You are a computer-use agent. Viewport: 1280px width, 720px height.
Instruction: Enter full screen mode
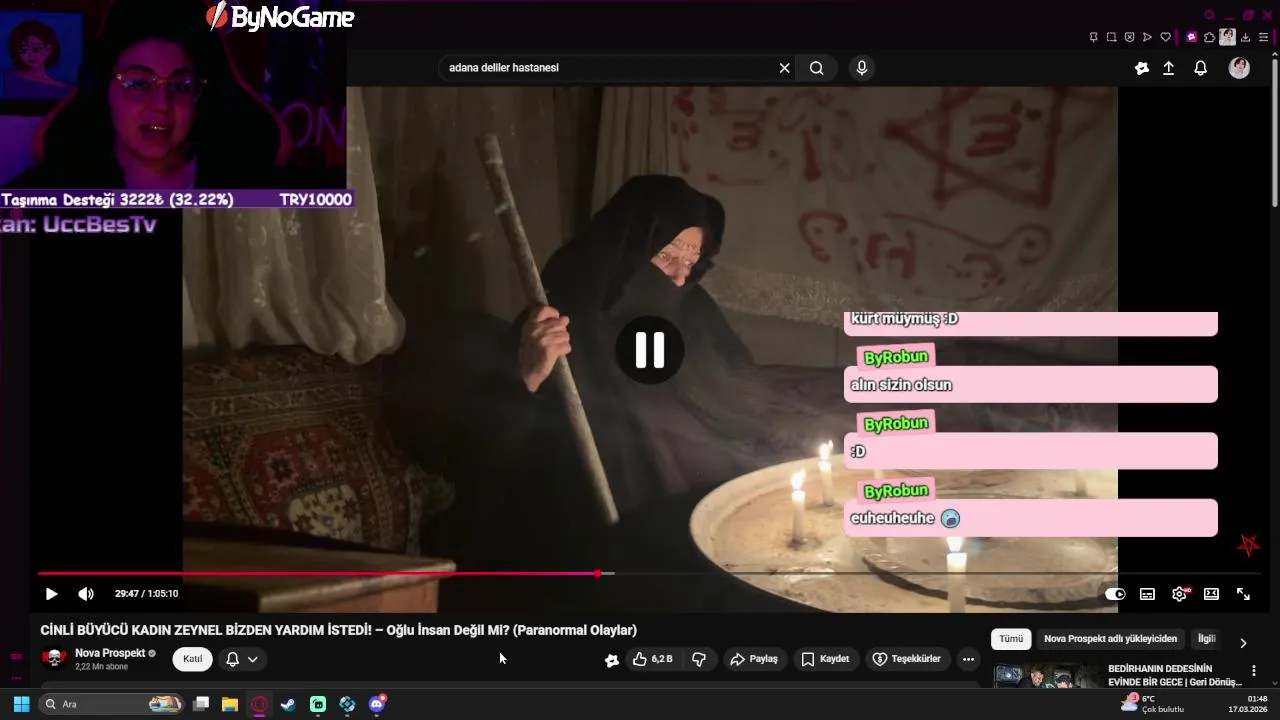1243,594
